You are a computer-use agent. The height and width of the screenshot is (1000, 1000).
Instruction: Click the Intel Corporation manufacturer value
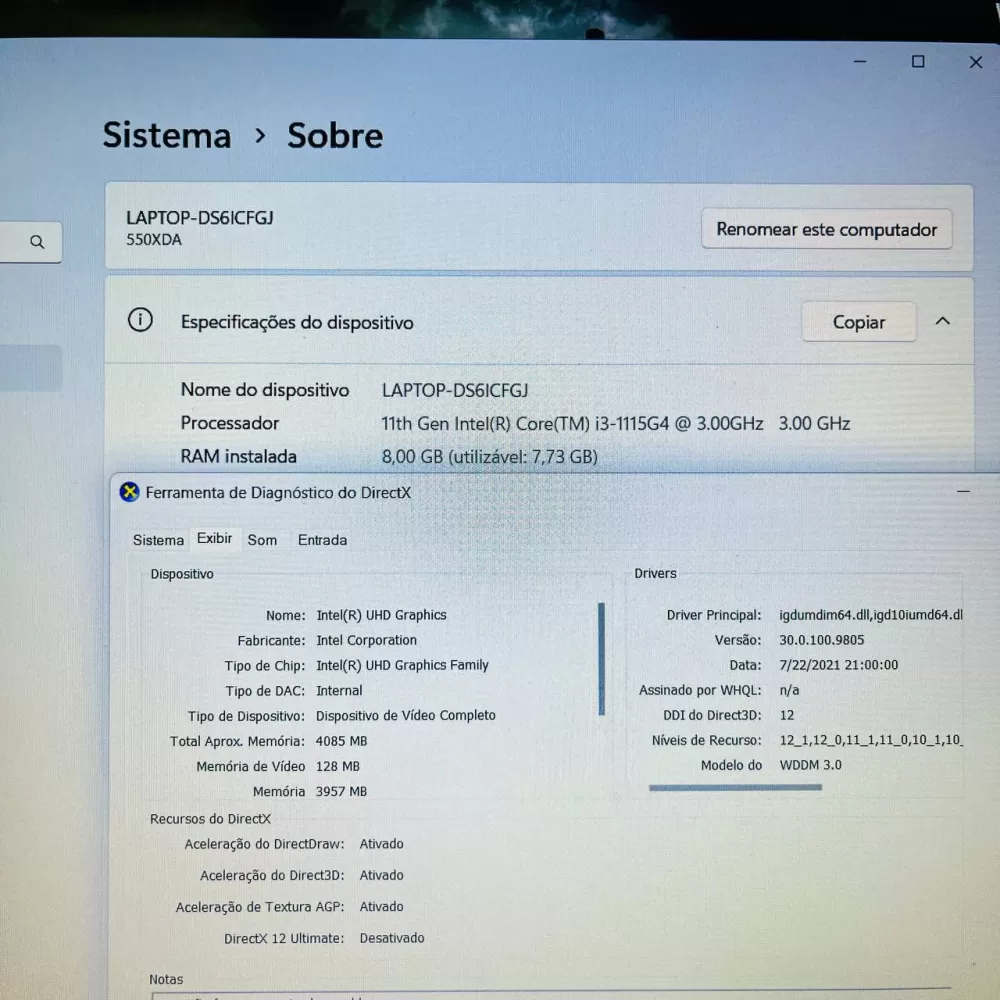(x=367, y=640)
